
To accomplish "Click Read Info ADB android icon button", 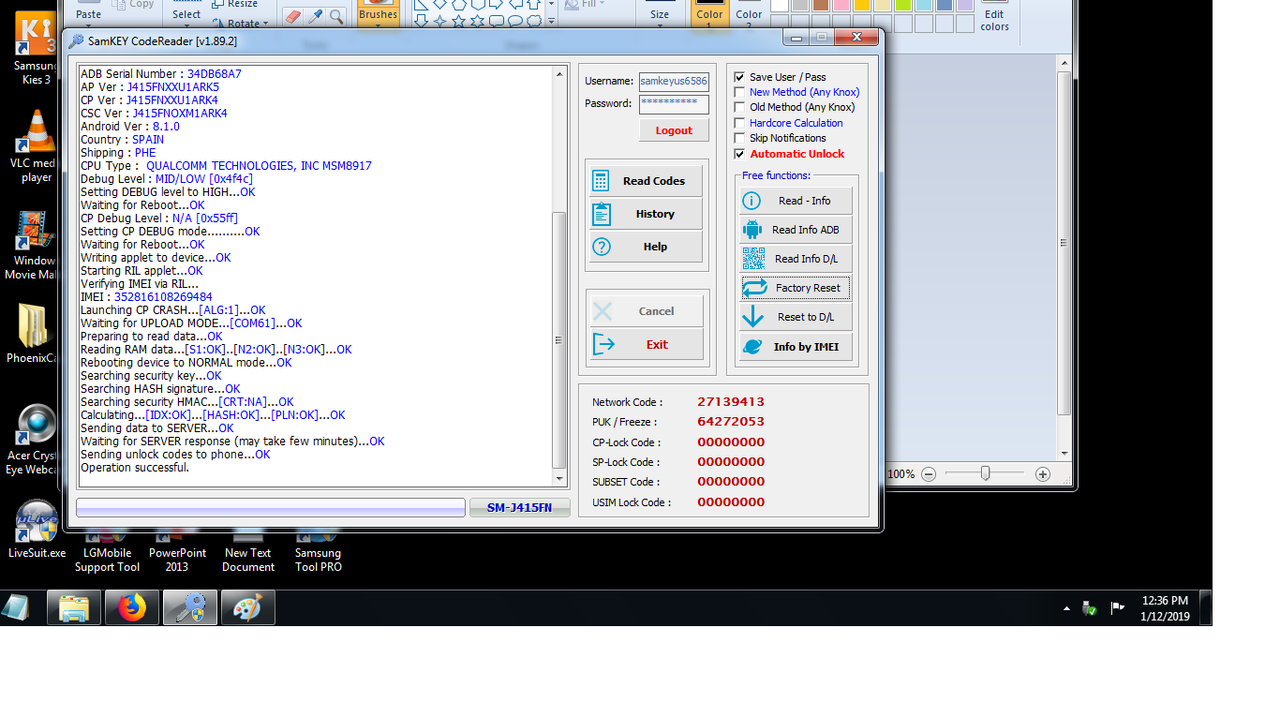I will (796, 230).
